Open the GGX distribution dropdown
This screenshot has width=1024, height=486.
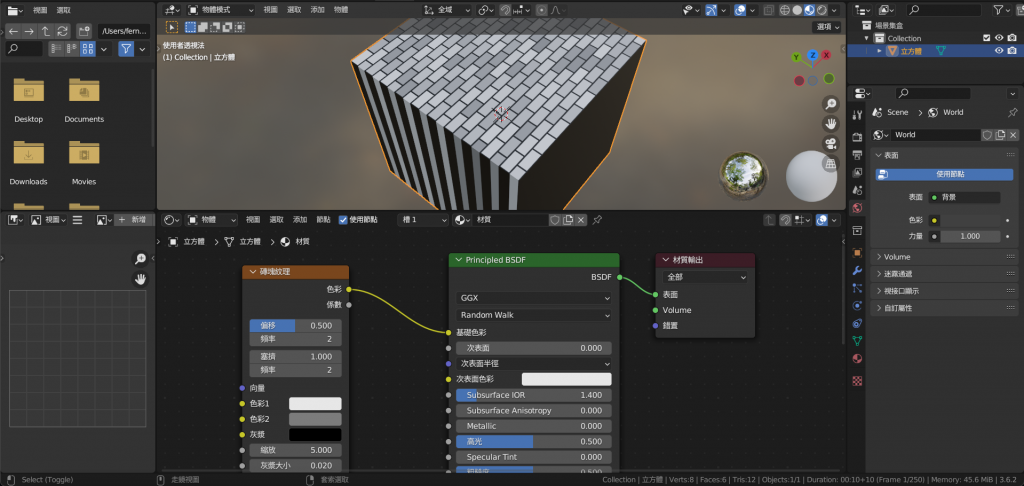[534, 298]
